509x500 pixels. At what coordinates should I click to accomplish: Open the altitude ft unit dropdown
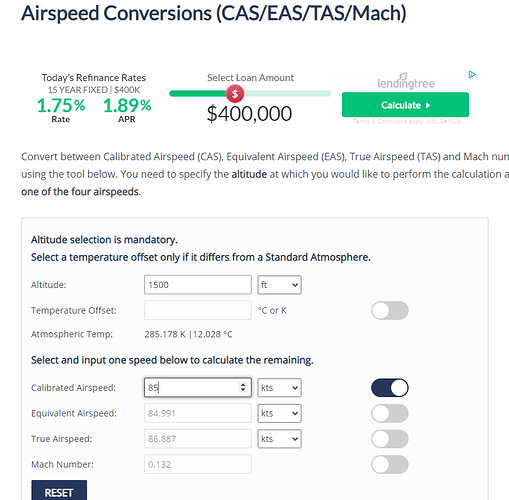tap(279, 285)
